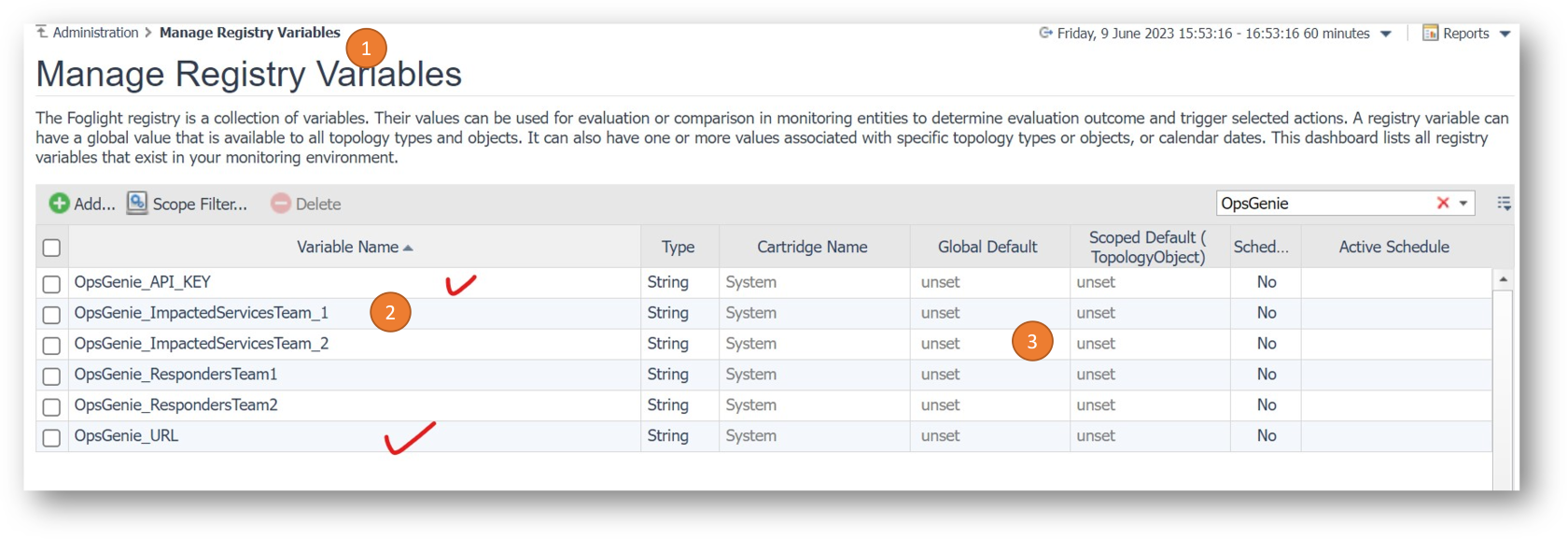Expand the search box dropdown arrow
The height and width of the screenshot is (539, 1568).
(1463, 203)
